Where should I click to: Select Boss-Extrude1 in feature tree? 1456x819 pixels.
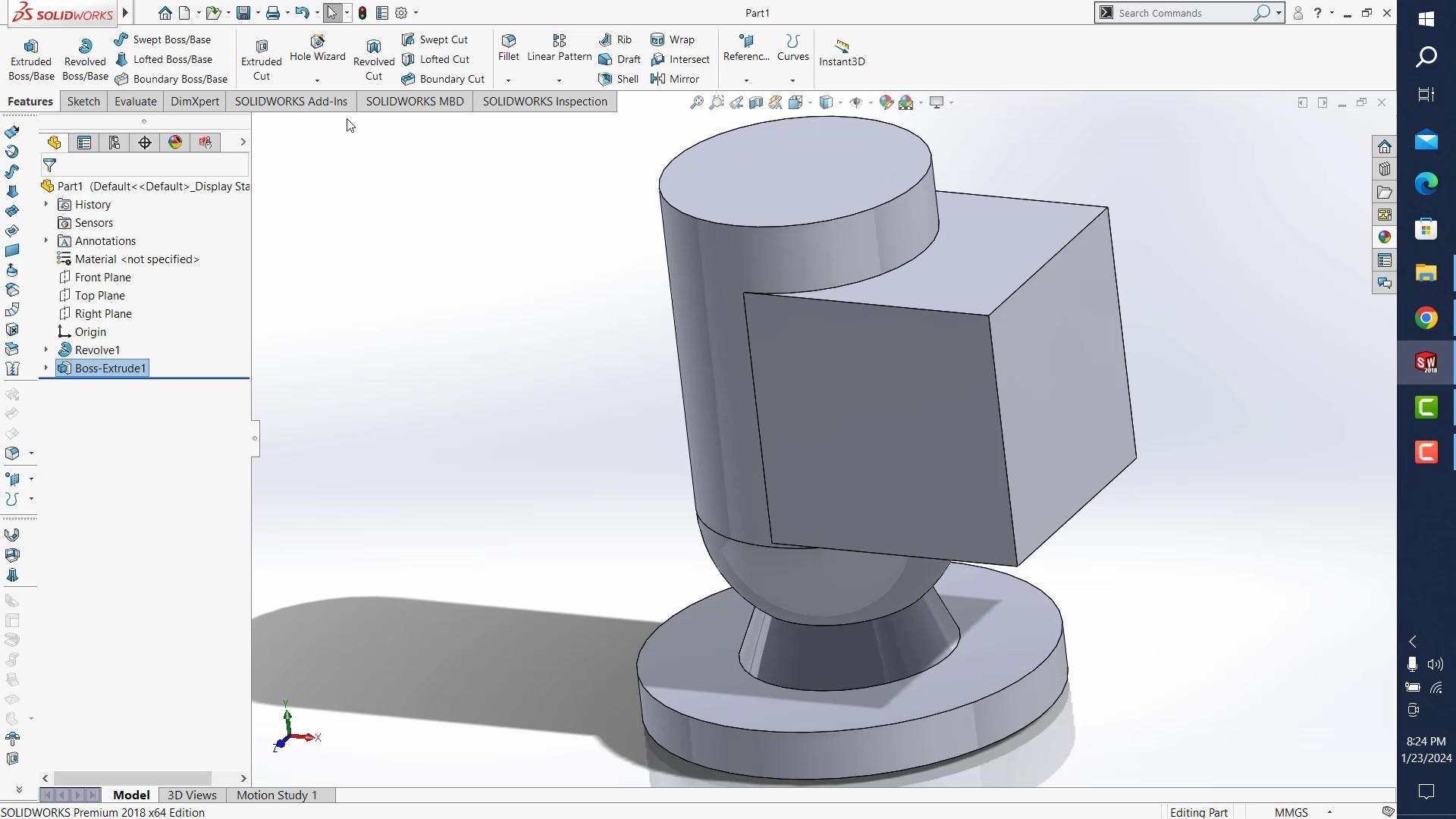pos(110,369)
